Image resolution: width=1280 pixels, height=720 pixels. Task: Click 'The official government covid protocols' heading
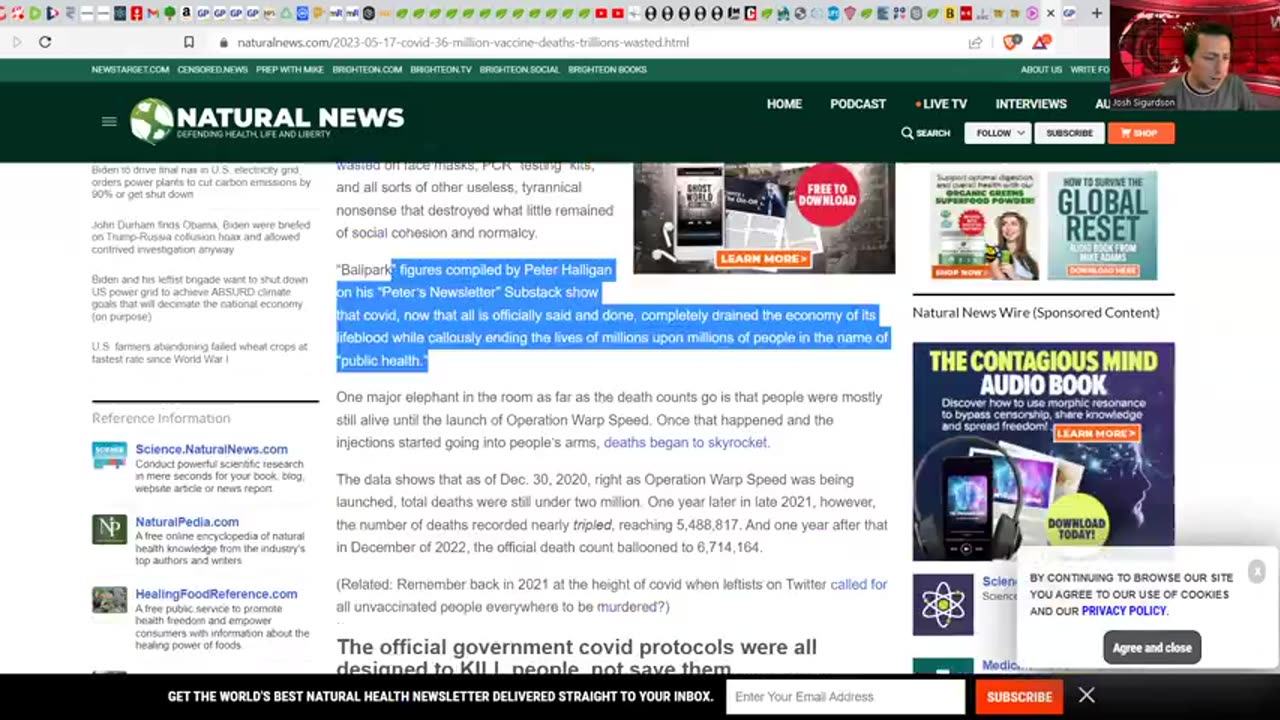576,658
